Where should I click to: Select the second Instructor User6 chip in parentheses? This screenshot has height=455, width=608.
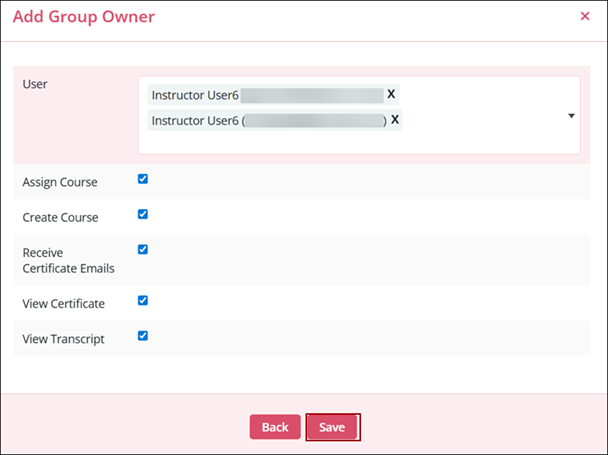(195, 121)
